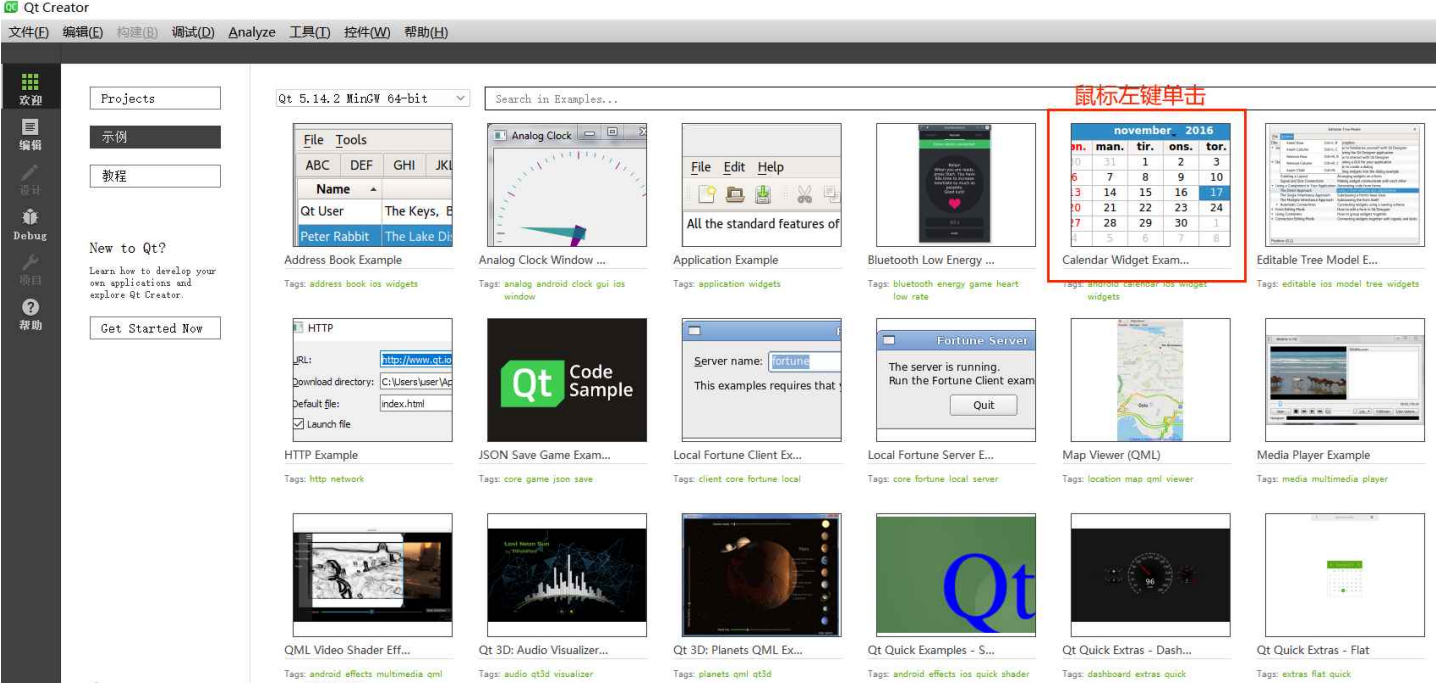The height and width of the screenshot is (683, 1436).
Task: Open JSON Save Game example thumbnail
Action: pyautogui.click(x=567, y=380)
